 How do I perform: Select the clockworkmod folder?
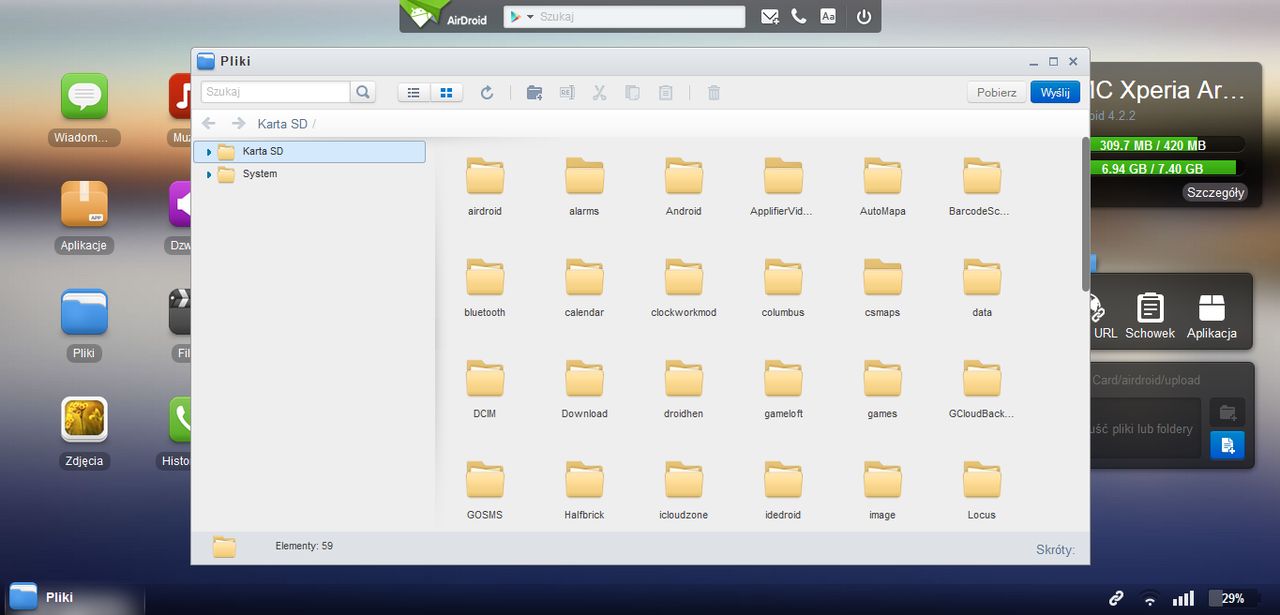(x=684, y=287)
